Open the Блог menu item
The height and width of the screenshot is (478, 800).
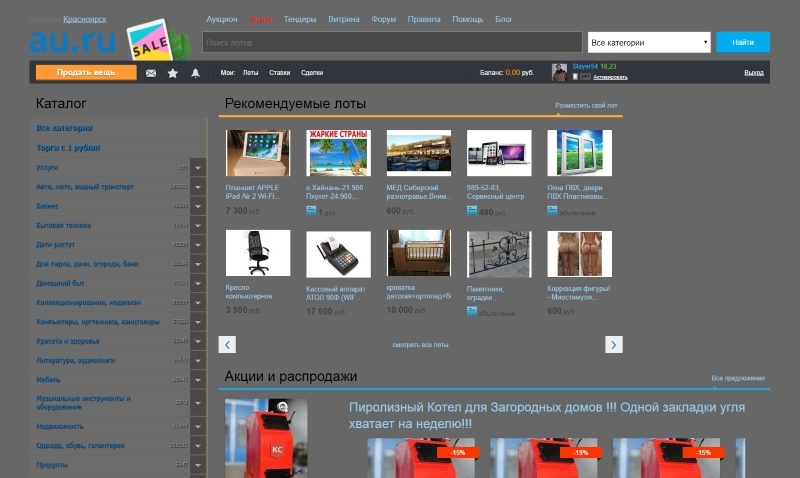(503, 19)
